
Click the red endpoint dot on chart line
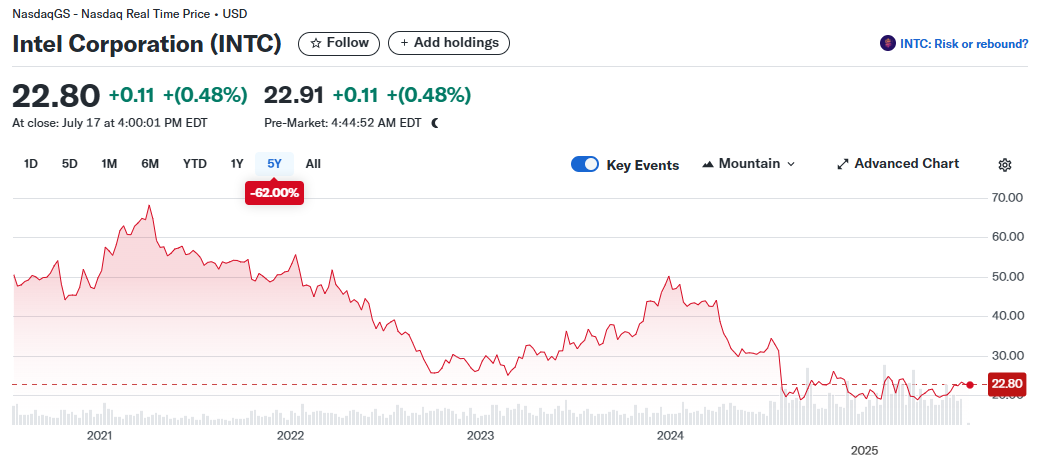point(970,384)
